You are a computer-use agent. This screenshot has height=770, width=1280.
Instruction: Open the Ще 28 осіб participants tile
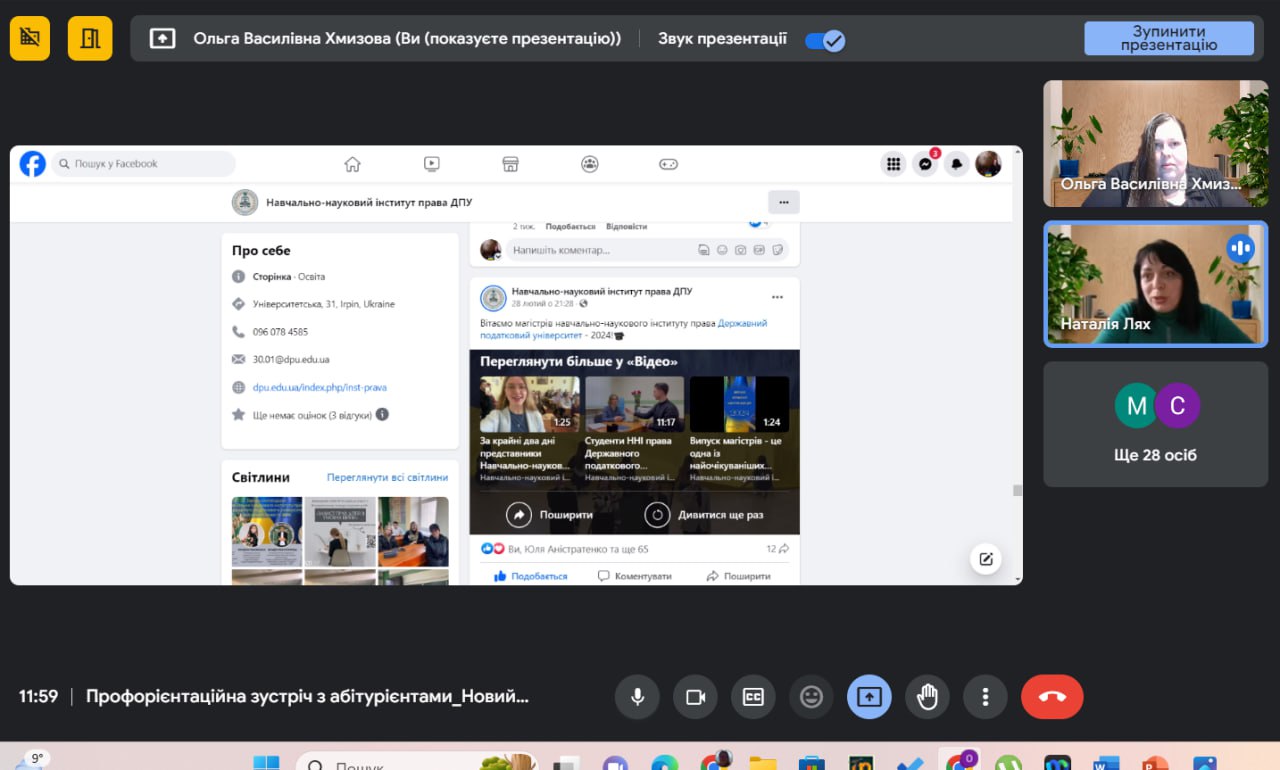(1156, 424)
